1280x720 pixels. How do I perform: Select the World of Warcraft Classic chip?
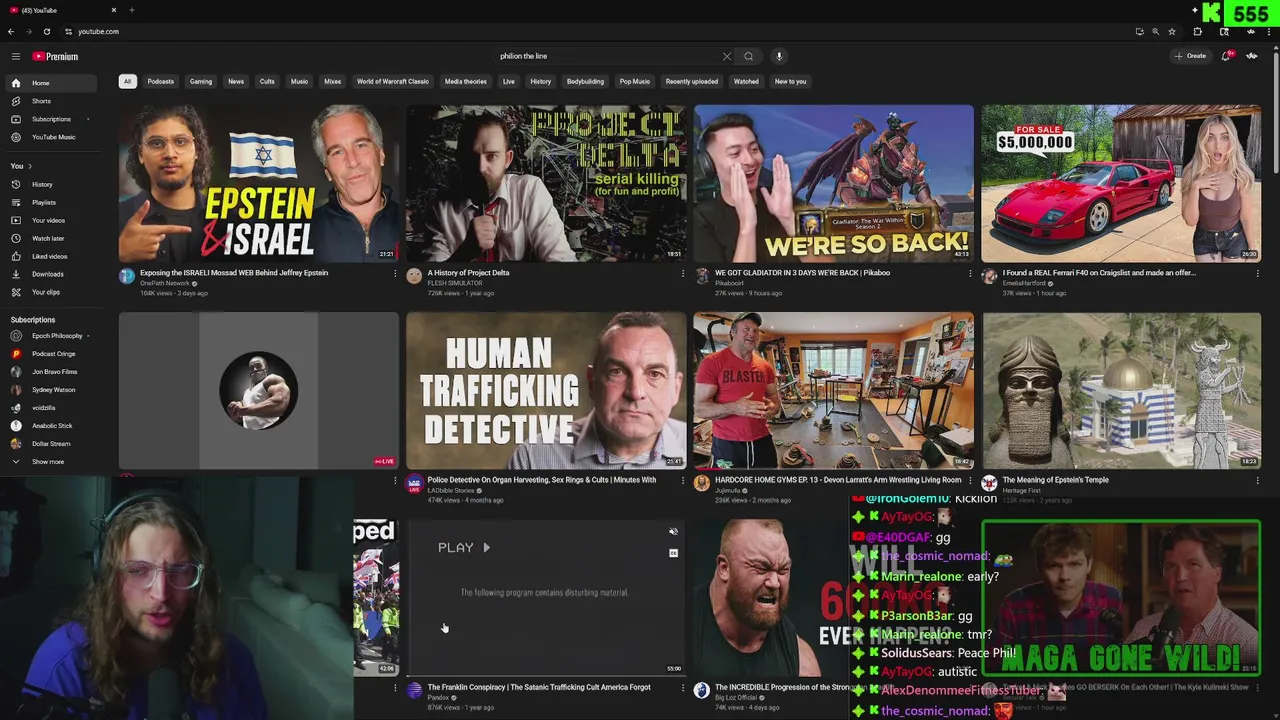click(392, 81)
